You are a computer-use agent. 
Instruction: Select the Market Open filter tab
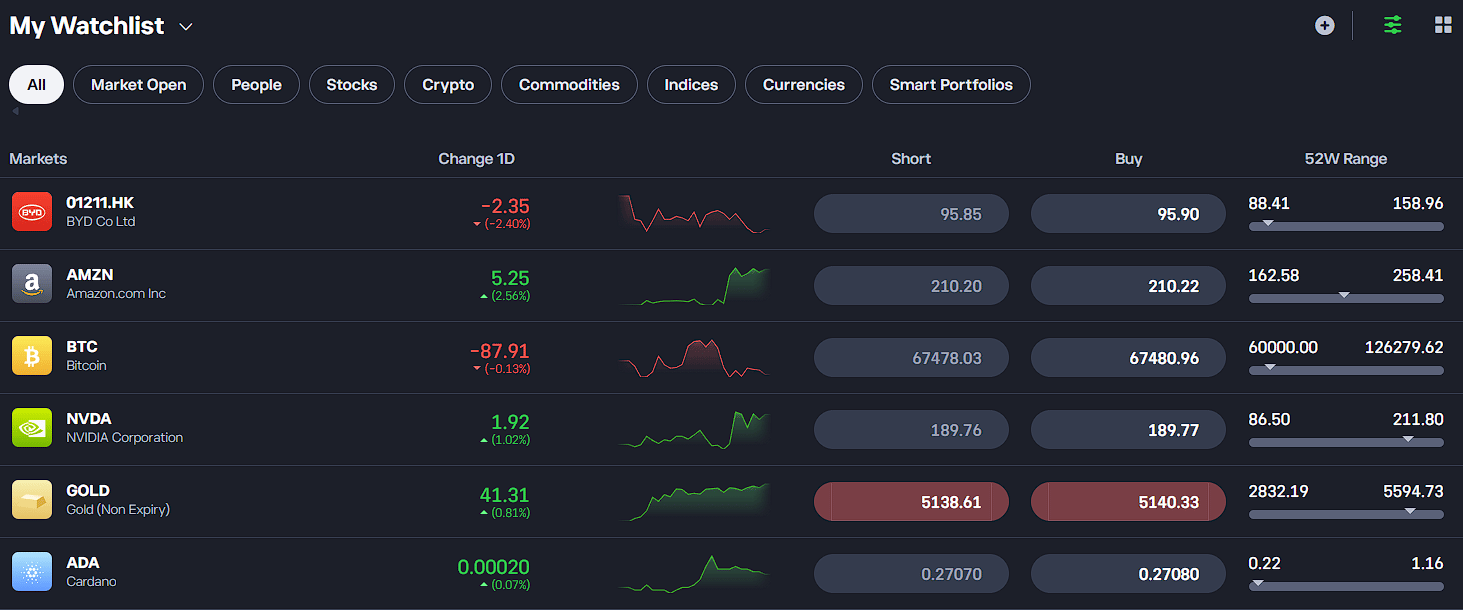coord(139,85)
